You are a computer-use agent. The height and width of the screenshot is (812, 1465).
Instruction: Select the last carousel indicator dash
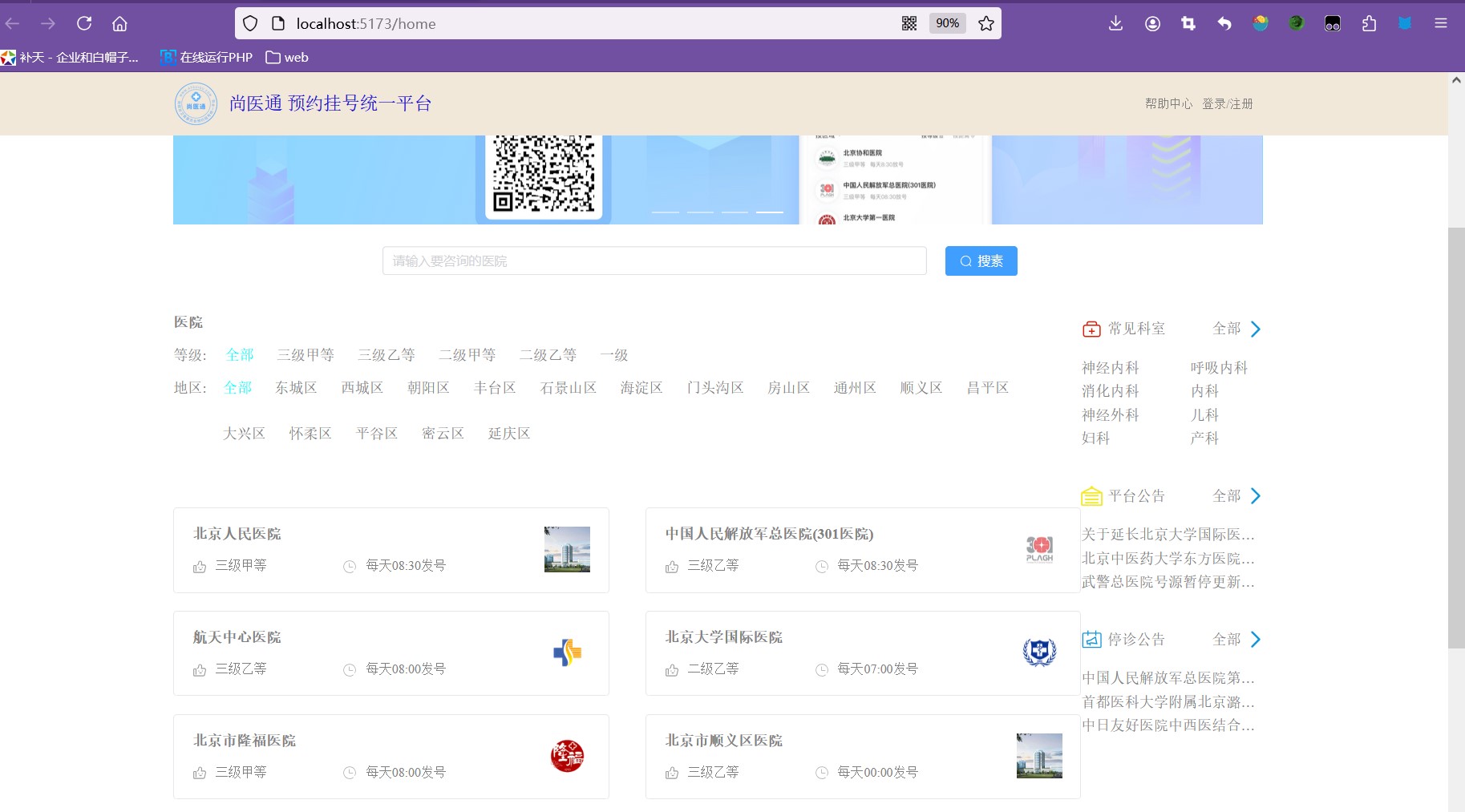tap(770, 212)
